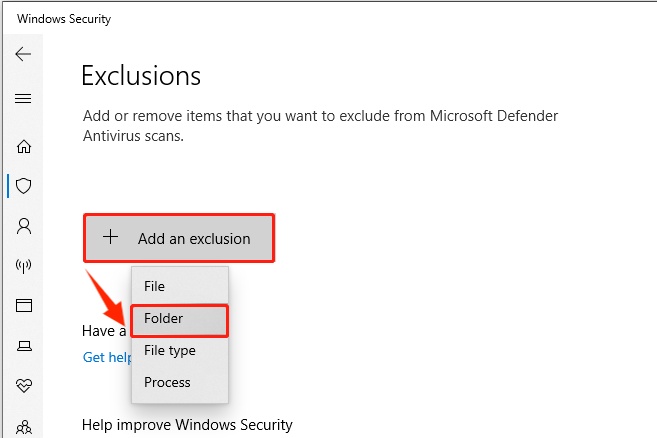
Task: Open Device performance & health heart icon
Action: [x=24, y=385]
